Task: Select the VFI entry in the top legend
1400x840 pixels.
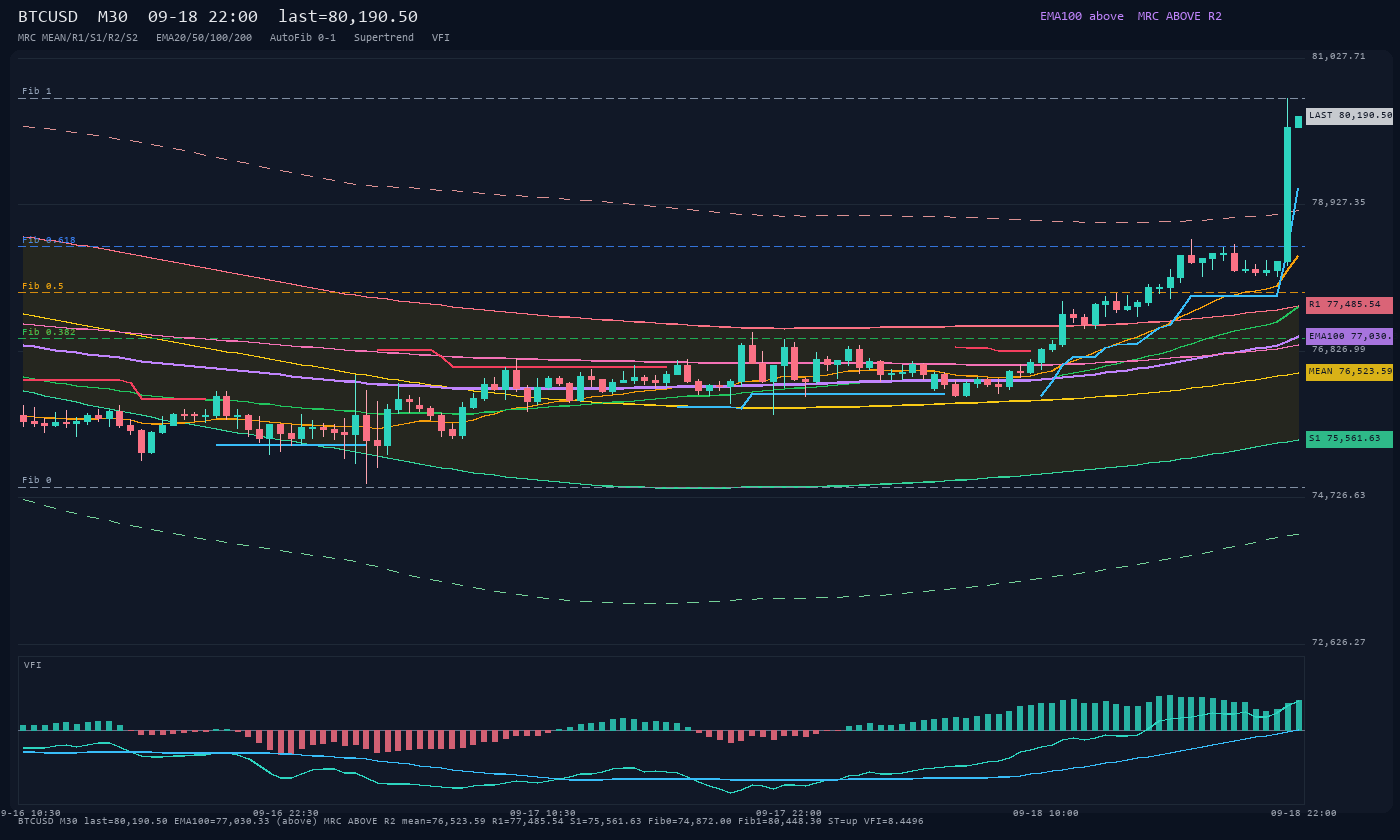Action: point(441,37)
